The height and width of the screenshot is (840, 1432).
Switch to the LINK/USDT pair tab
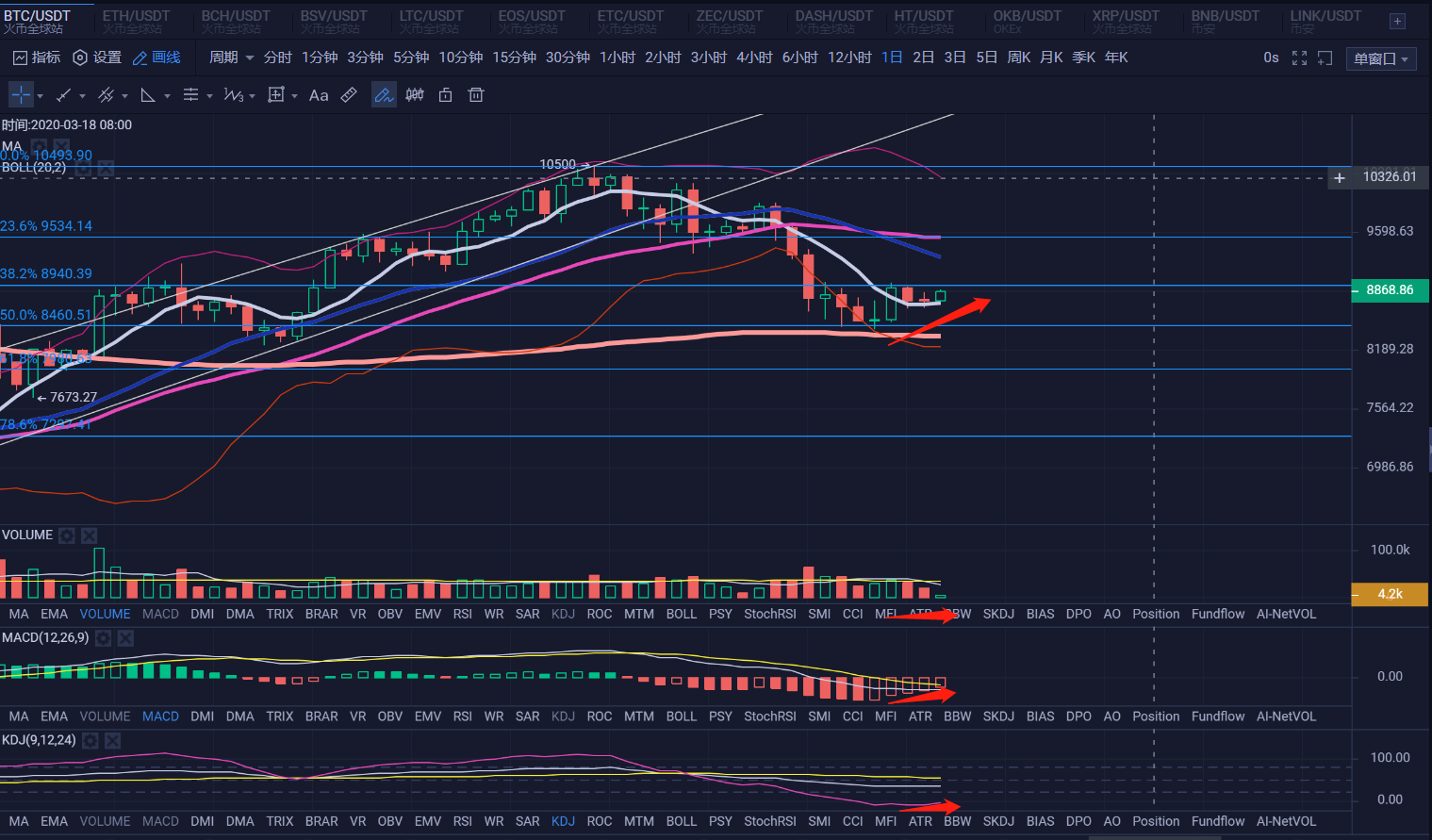pos(1325,21)
